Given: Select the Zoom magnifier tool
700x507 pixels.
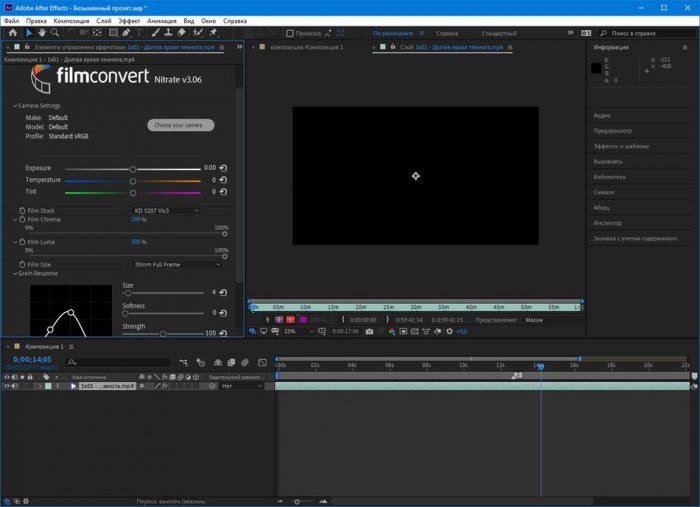Looking at the screenshot, I should [54, 33].
